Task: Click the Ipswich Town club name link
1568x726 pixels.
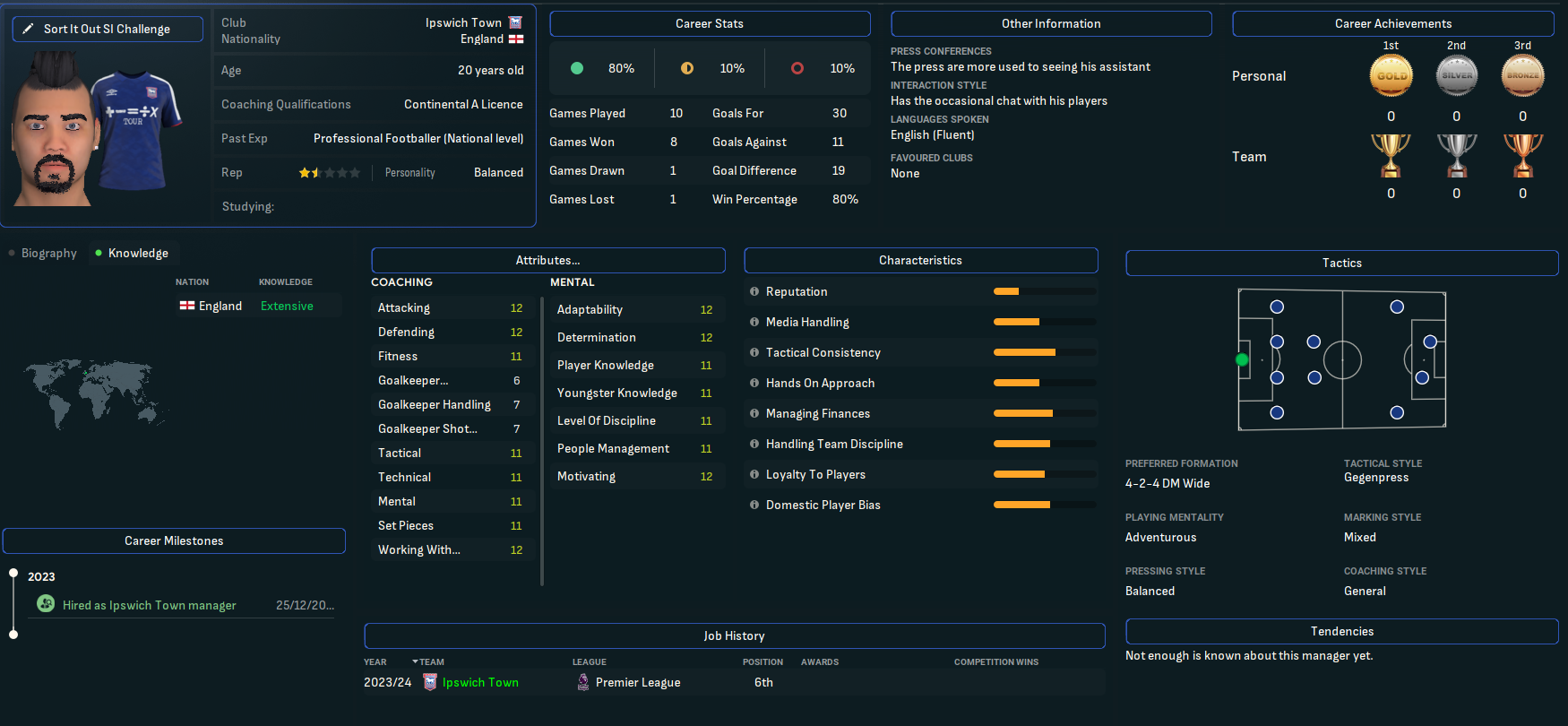Action: (463, 22)
